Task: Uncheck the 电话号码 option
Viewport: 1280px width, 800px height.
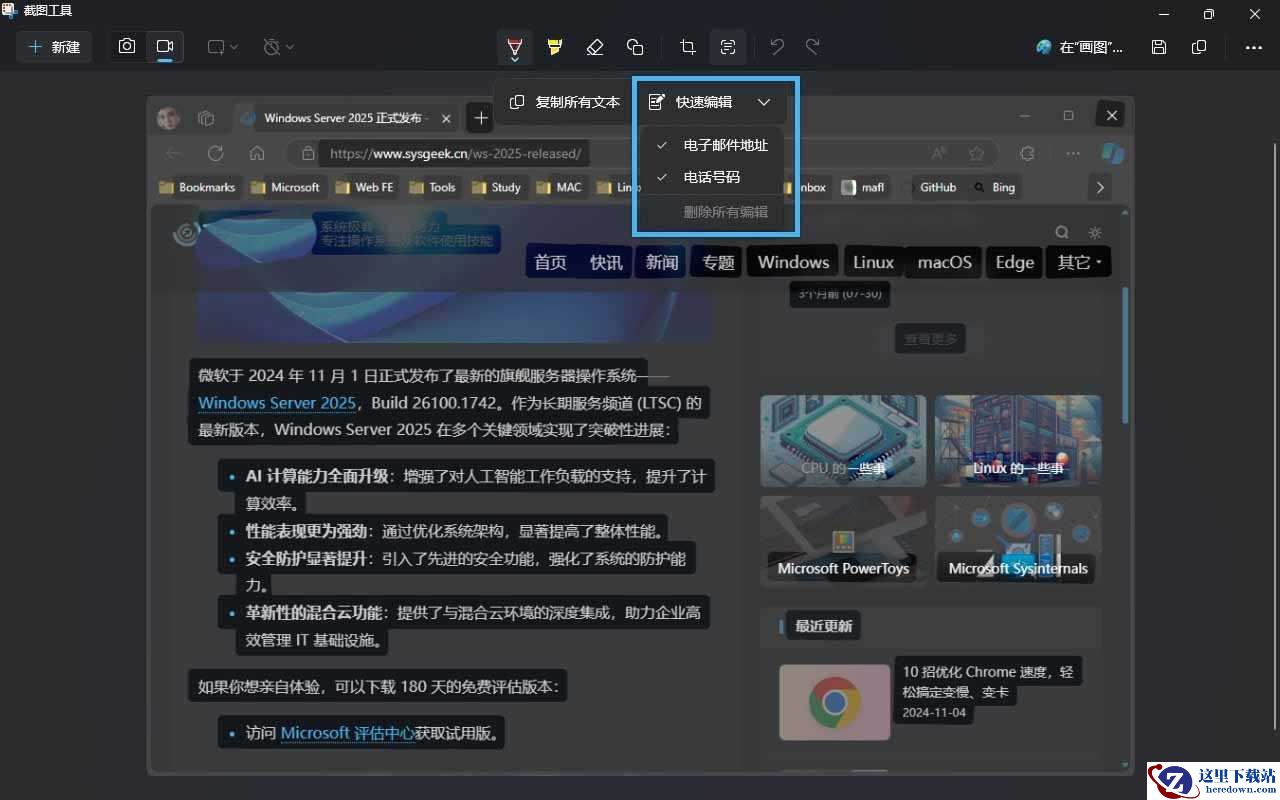Action: 713,177
